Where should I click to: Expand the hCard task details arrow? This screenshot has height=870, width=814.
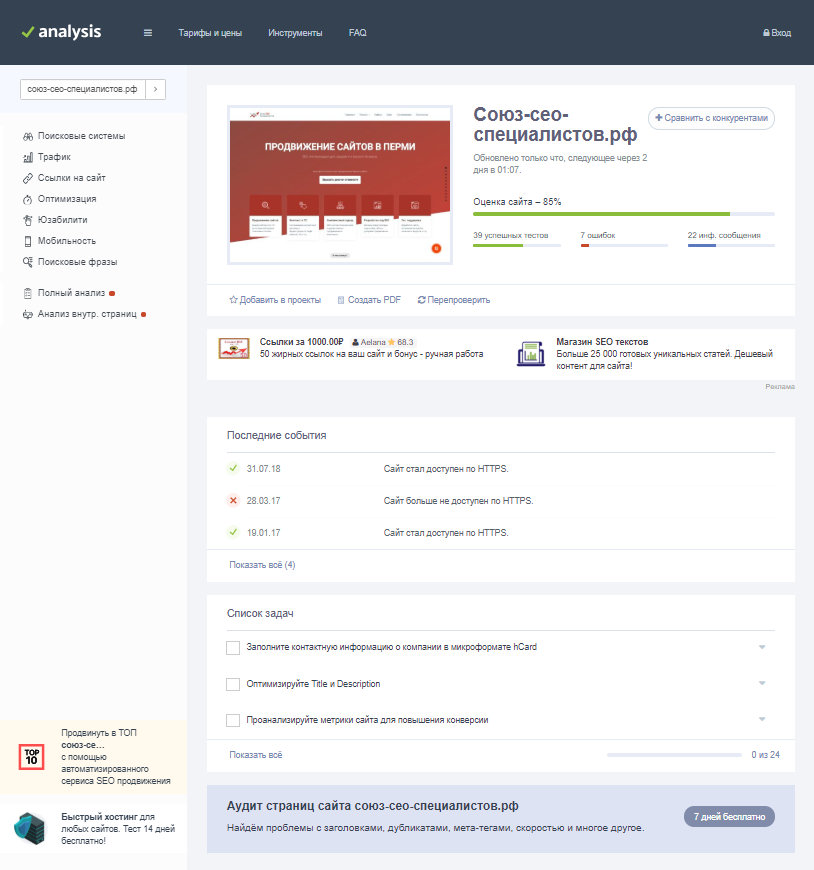point(762,647)
